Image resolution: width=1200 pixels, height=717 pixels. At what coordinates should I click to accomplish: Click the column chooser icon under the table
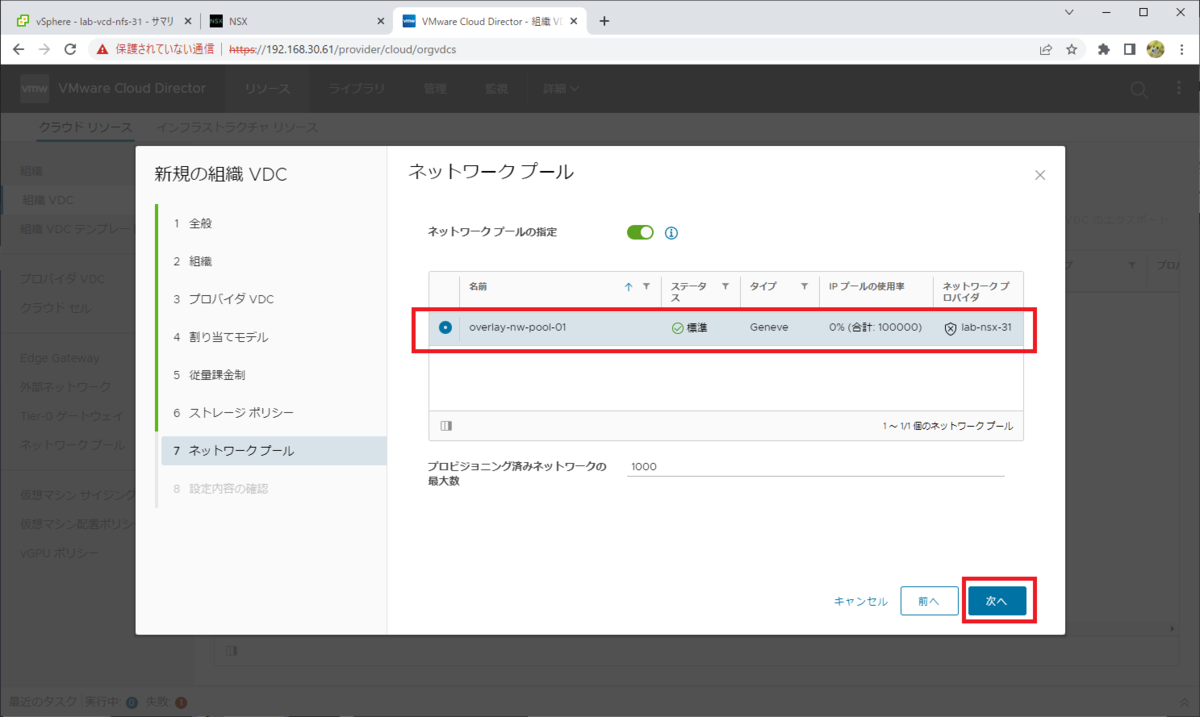(446, 426)
